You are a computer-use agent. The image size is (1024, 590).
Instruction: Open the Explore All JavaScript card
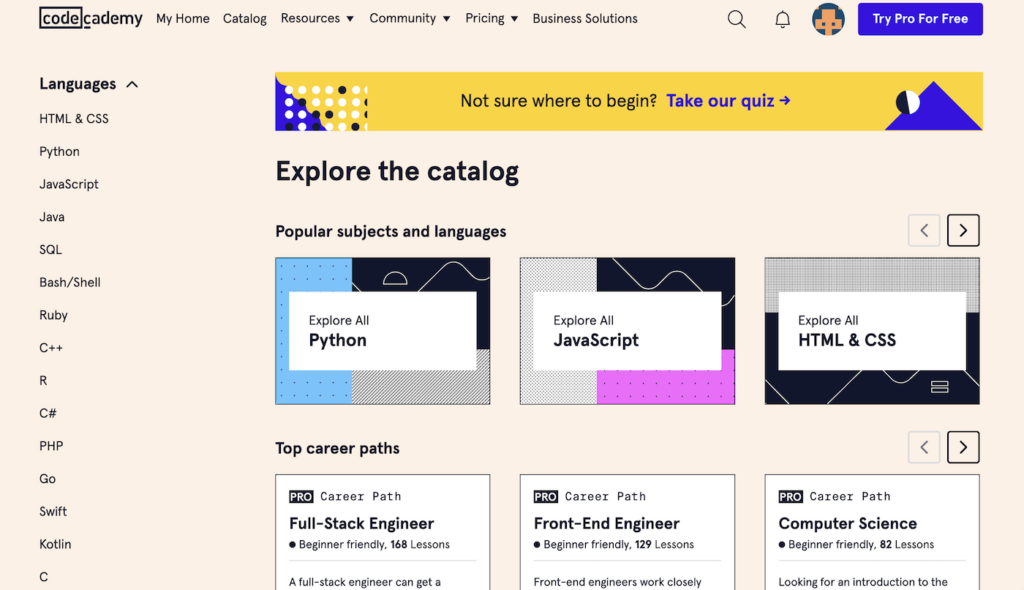coord(627,331)
